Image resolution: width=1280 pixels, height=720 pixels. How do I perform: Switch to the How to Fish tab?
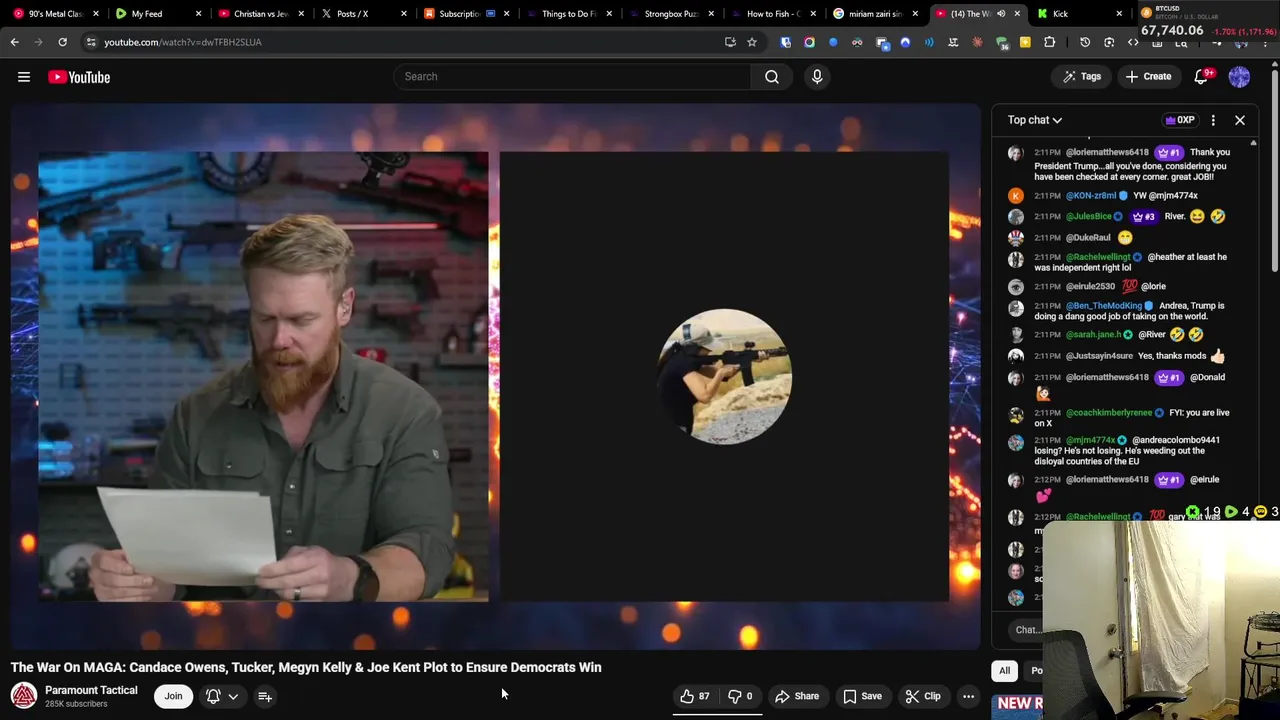point(772,14)
